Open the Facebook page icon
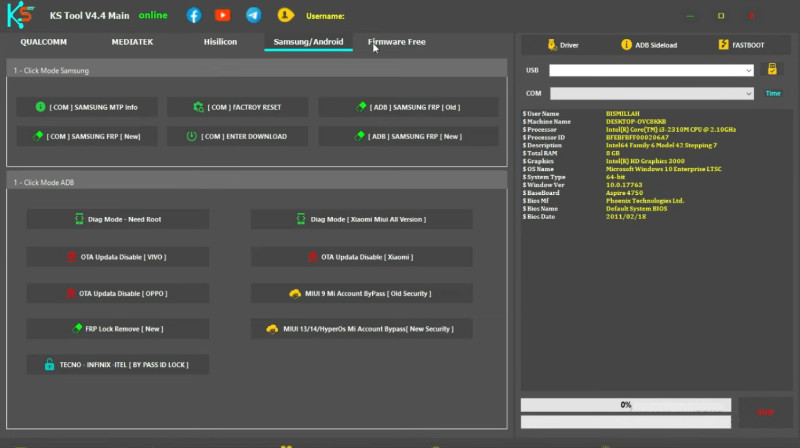 [x=194, y=16]
